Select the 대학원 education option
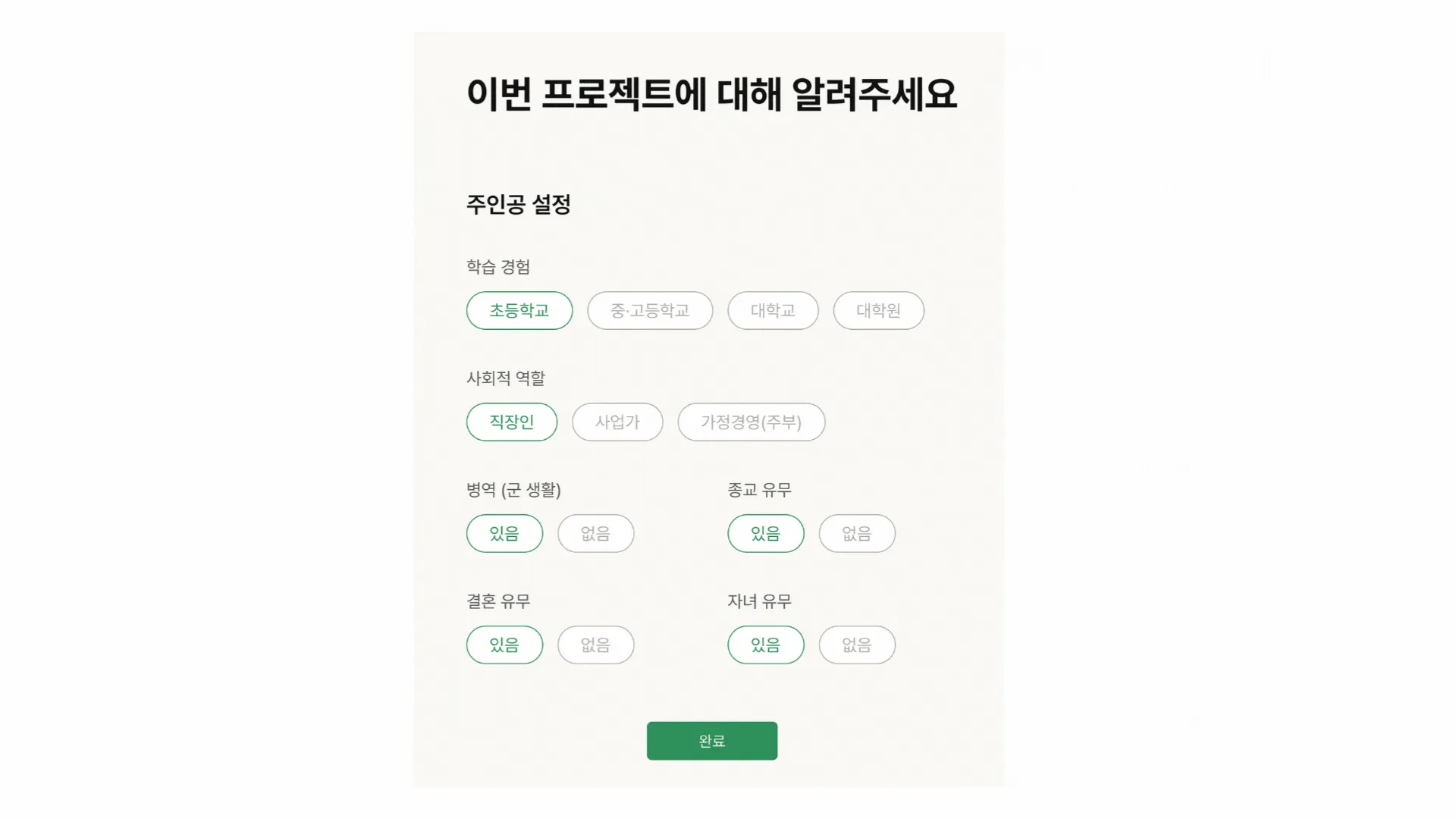 point(878,310)
